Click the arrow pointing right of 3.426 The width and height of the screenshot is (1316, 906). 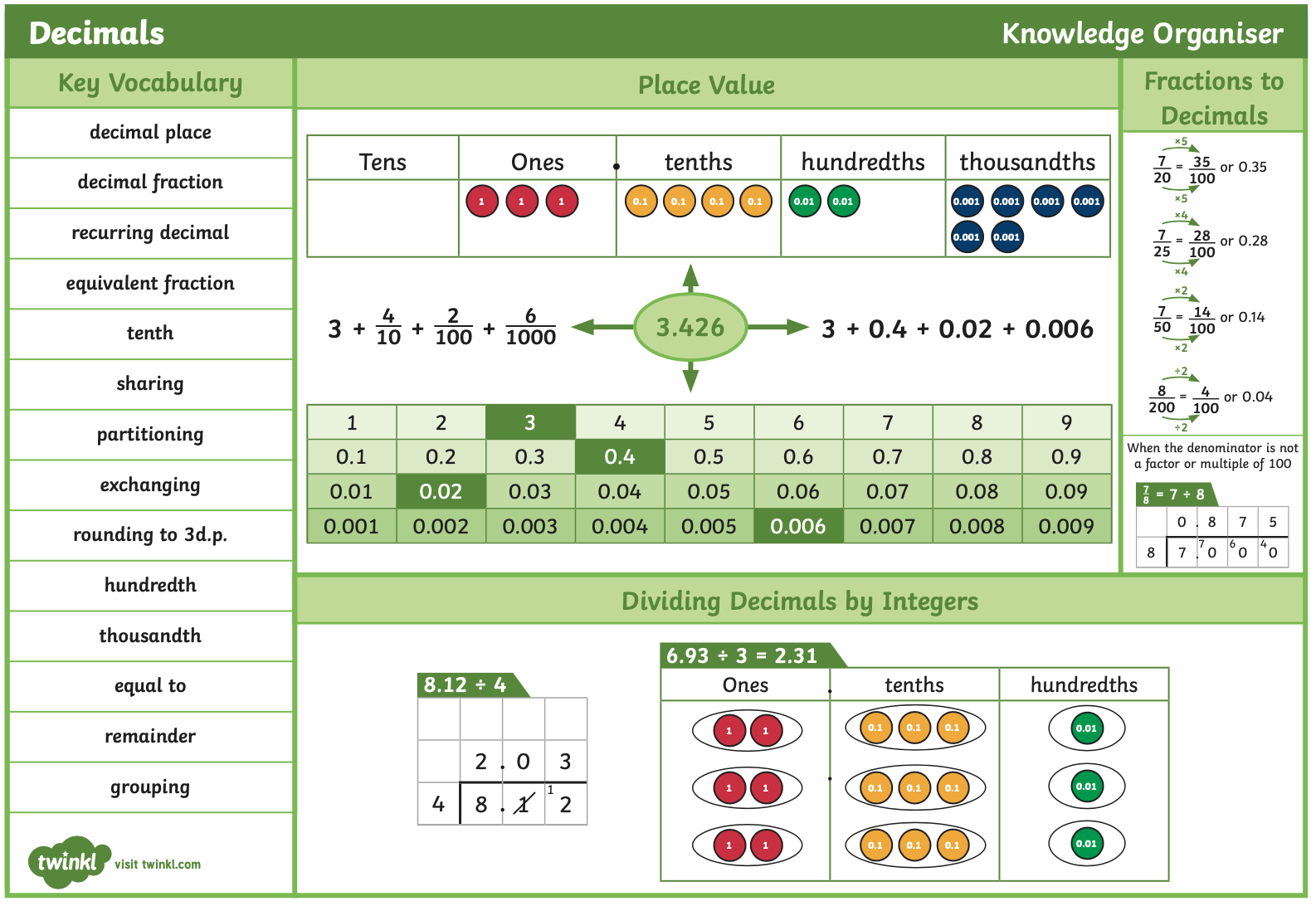point(778,327)
